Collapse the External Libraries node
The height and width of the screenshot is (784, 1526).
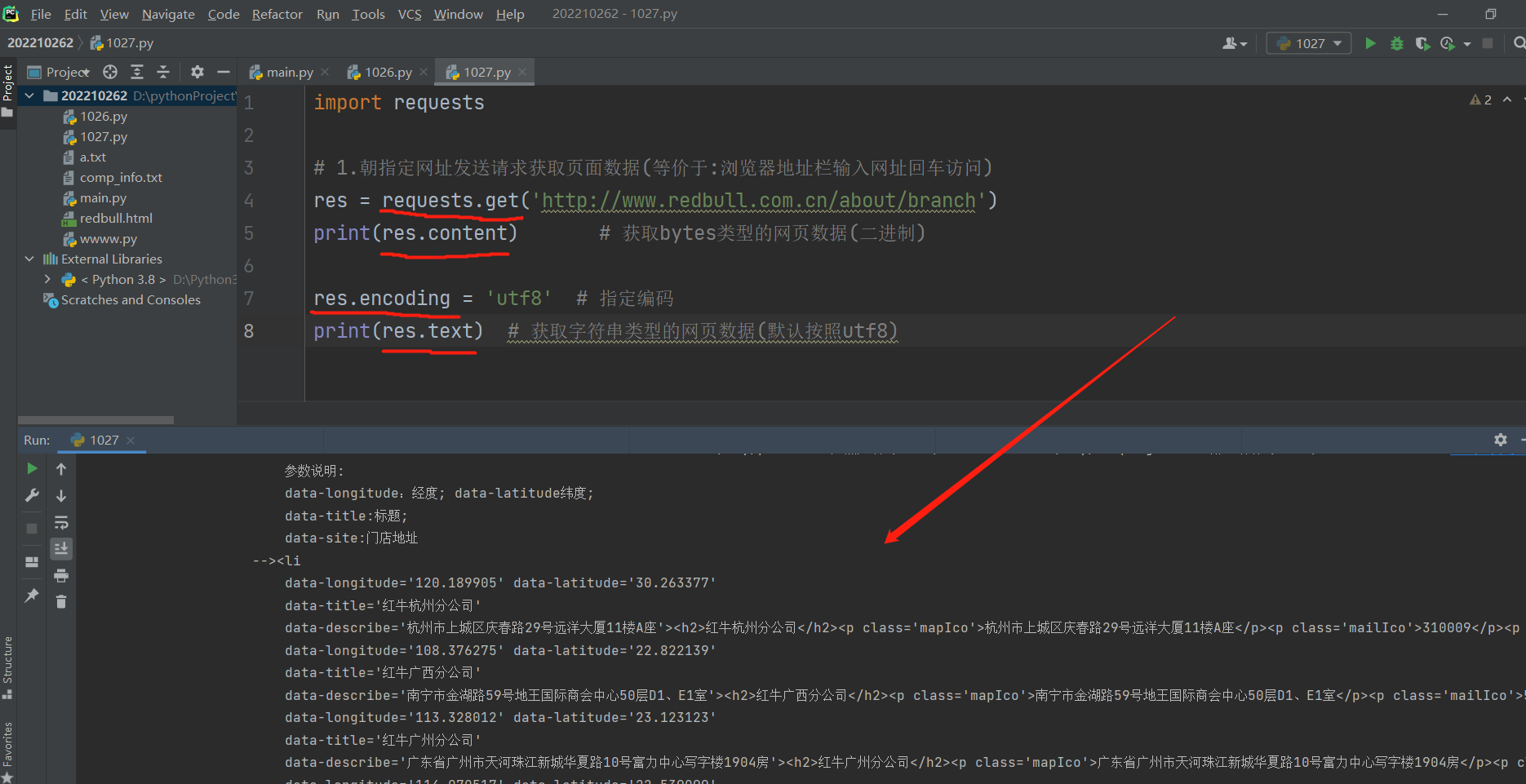(29, 259)
